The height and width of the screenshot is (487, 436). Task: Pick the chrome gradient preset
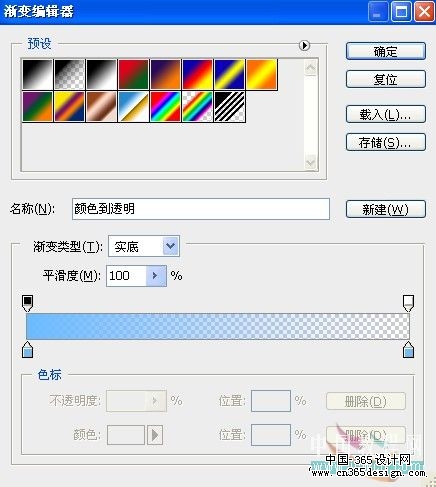pyautogui.click(x=133, y=106)
